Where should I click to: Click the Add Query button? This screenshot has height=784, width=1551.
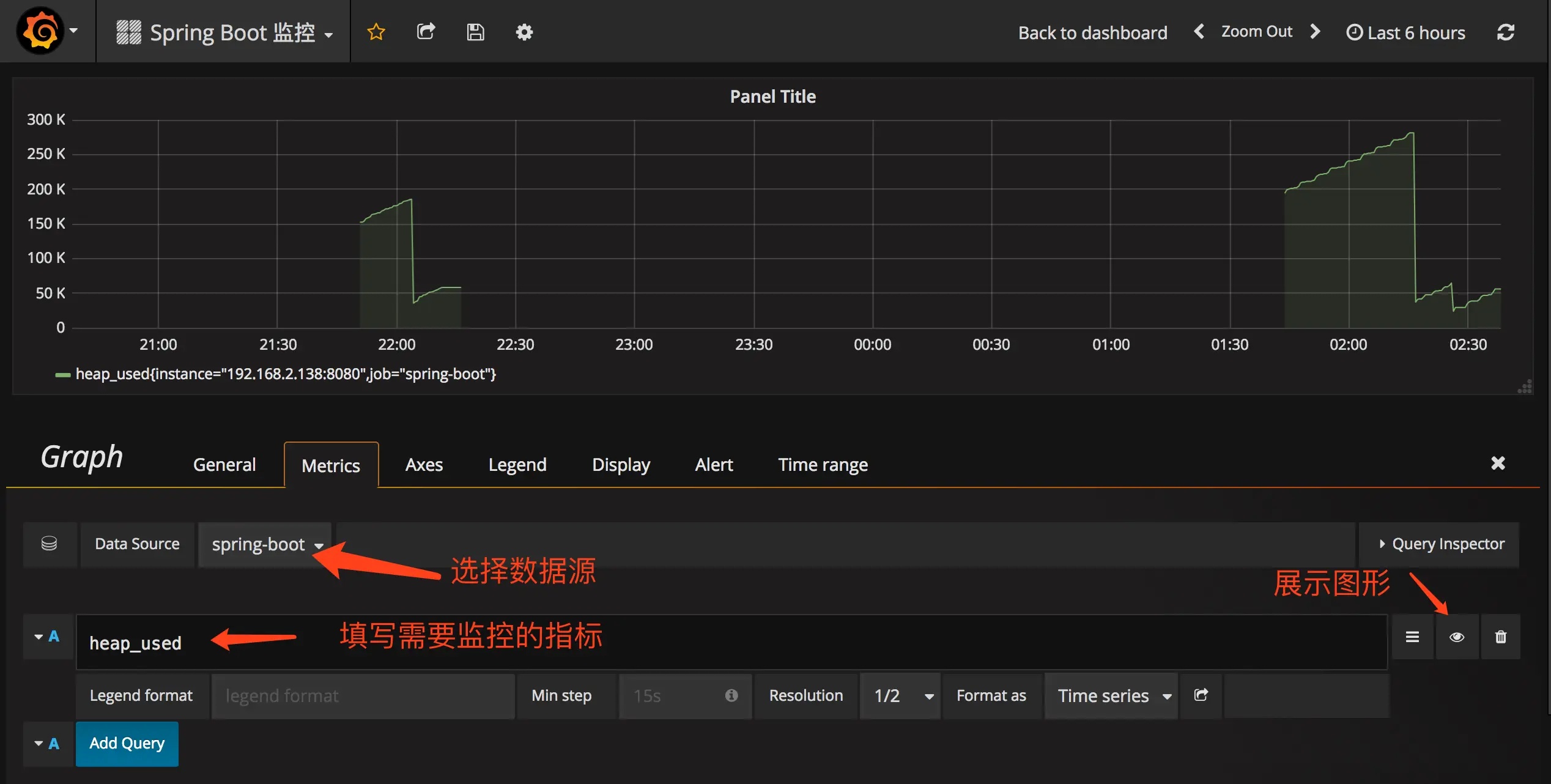click(x=127, y=744)
